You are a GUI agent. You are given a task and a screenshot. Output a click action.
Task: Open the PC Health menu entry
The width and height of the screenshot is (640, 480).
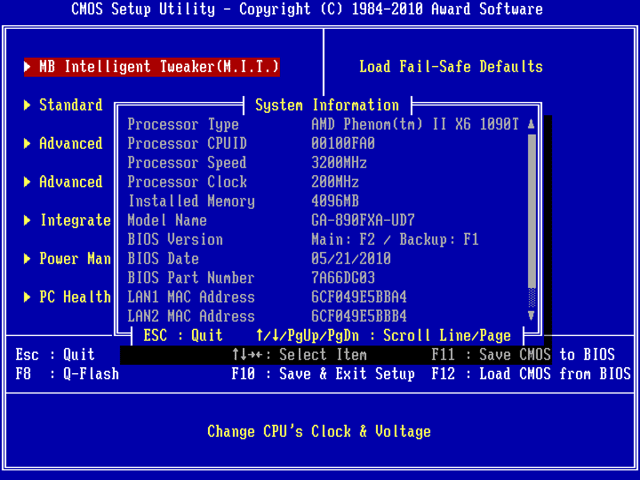pos(75,297)
